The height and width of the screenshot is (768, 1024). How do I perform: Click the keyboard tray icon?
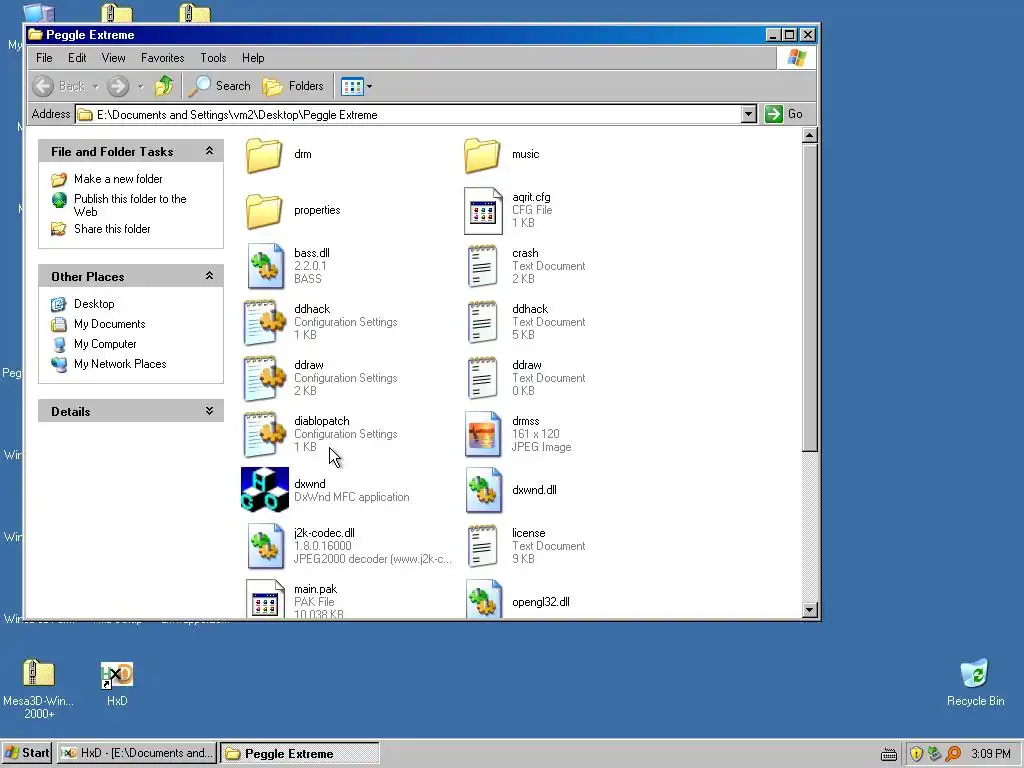[x=889, y=755]
